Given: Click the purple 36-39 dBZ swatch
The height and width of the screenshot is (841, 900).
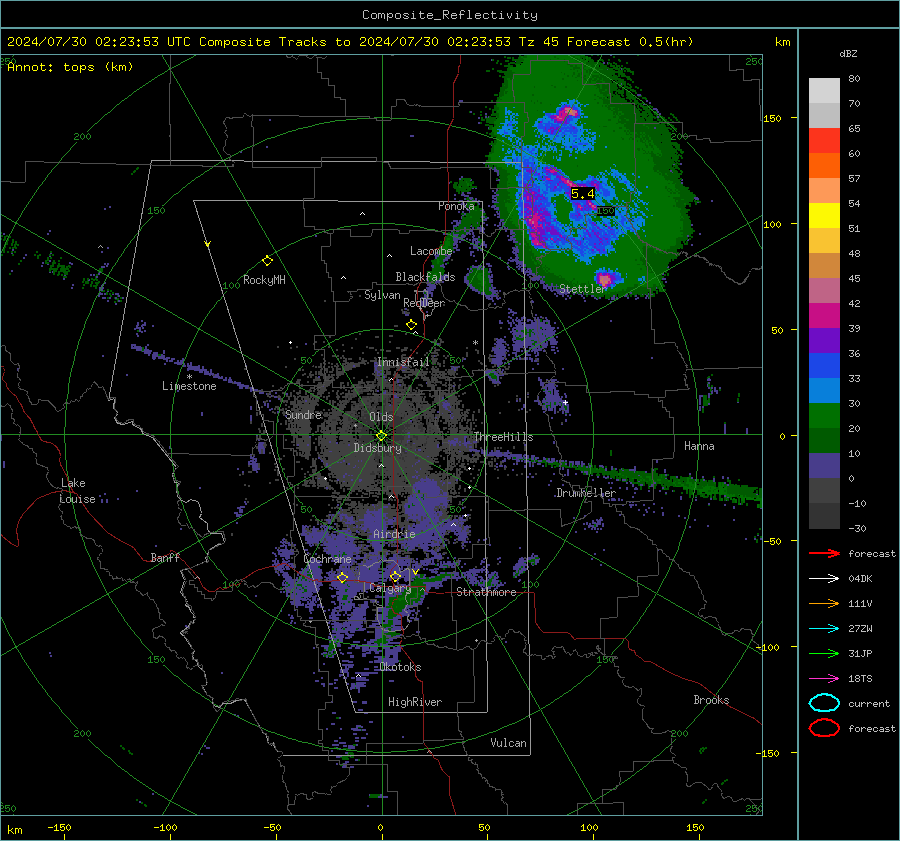Looking at the screenshot, I should tap(824, 341).
